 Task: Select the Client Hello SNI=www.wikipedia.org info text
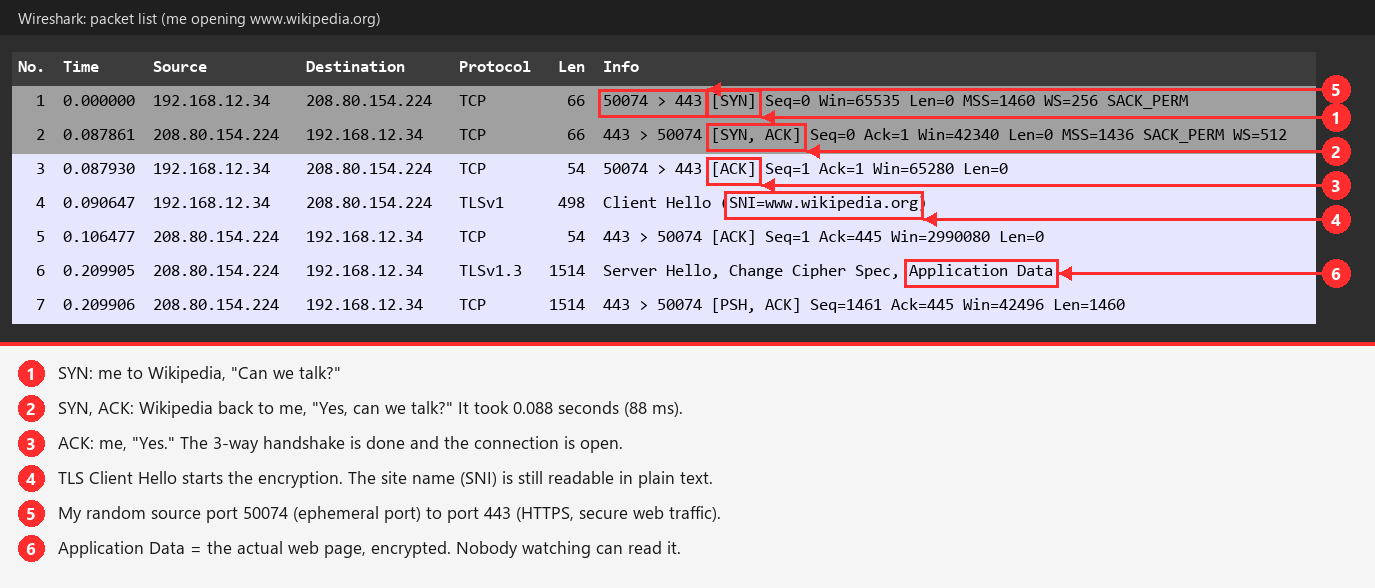pyautogui.click(x=765, y=203)
